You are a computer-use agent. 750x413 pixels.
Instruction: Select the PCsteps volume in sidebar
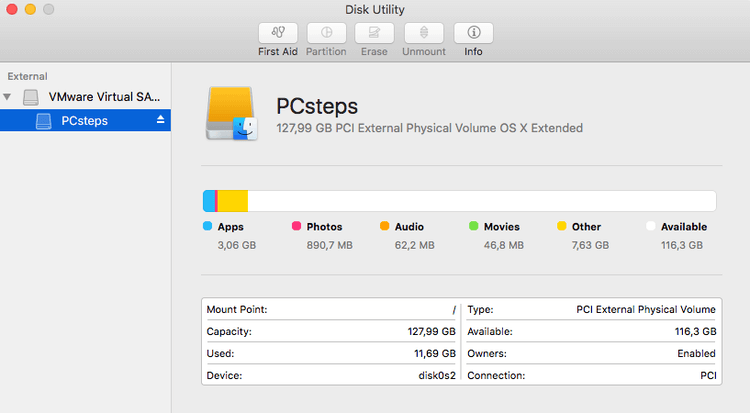[x=84, y=121]
